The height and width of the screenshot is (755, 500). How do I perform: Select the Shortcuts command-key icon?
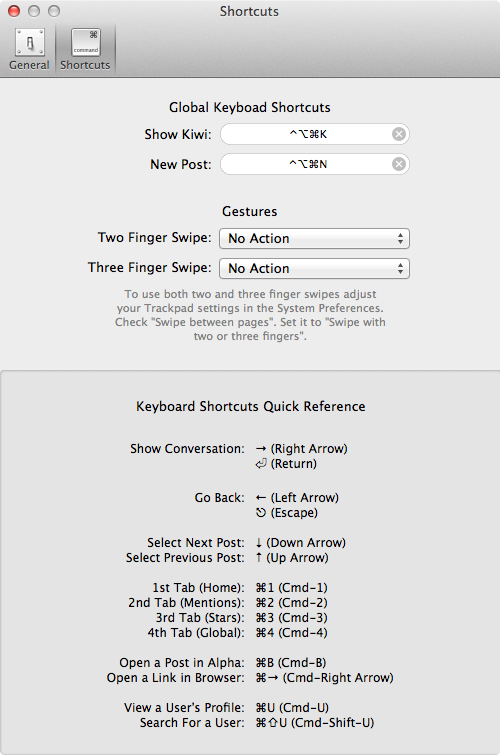(x=85, y=42)
